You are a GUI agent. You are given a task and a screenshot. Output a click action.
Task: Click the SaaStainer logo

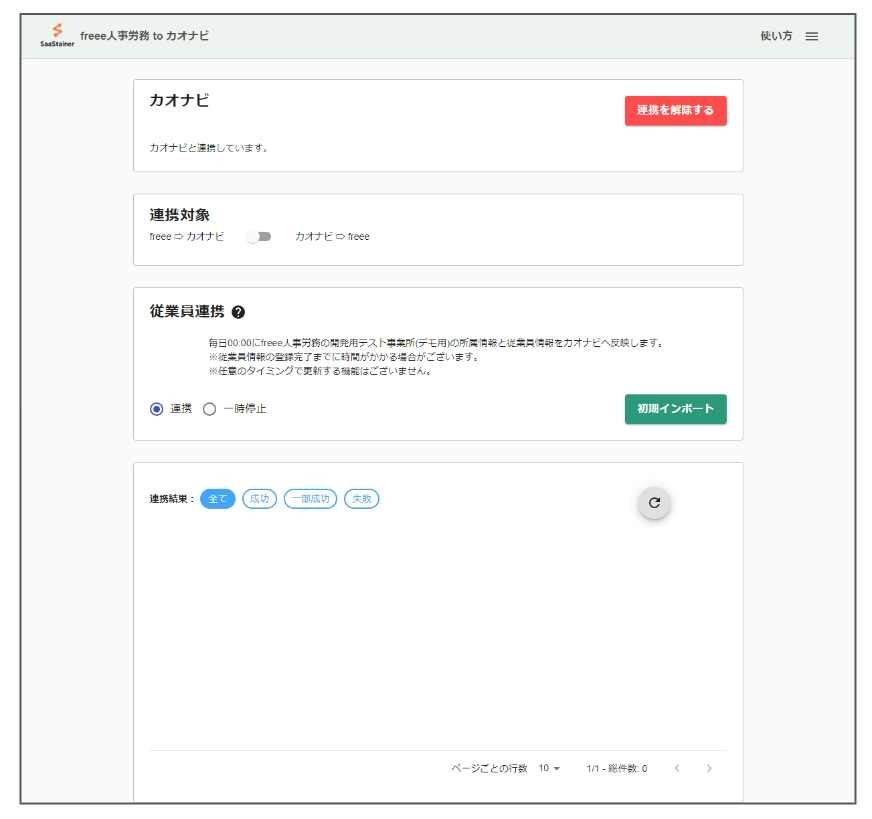point(57,35)
